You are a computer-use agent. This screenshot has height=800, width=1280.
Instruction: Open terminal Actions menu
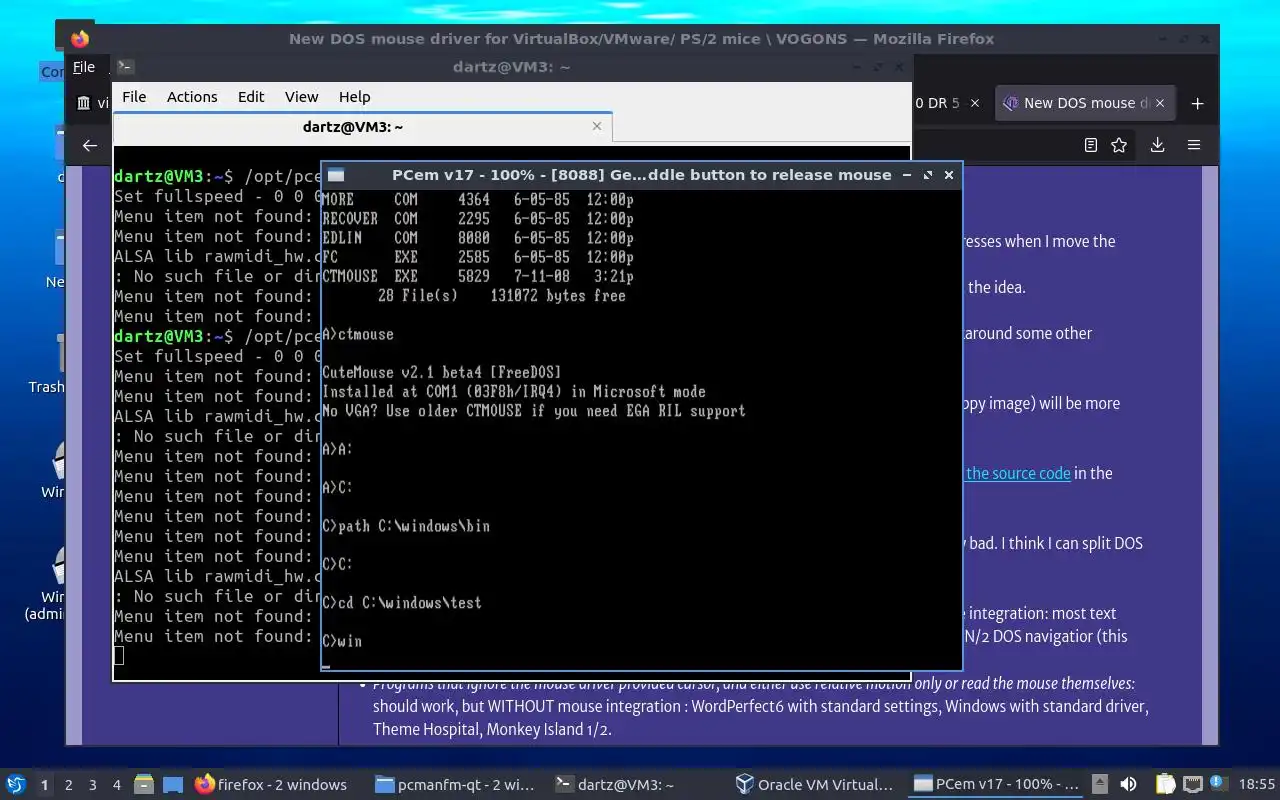[192, 97]
